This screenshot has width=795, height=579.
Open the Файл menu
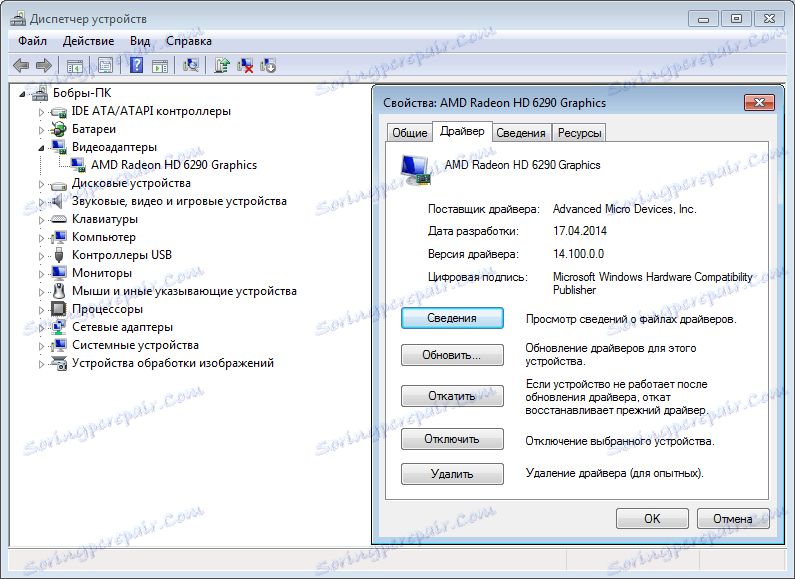(32, 41)
